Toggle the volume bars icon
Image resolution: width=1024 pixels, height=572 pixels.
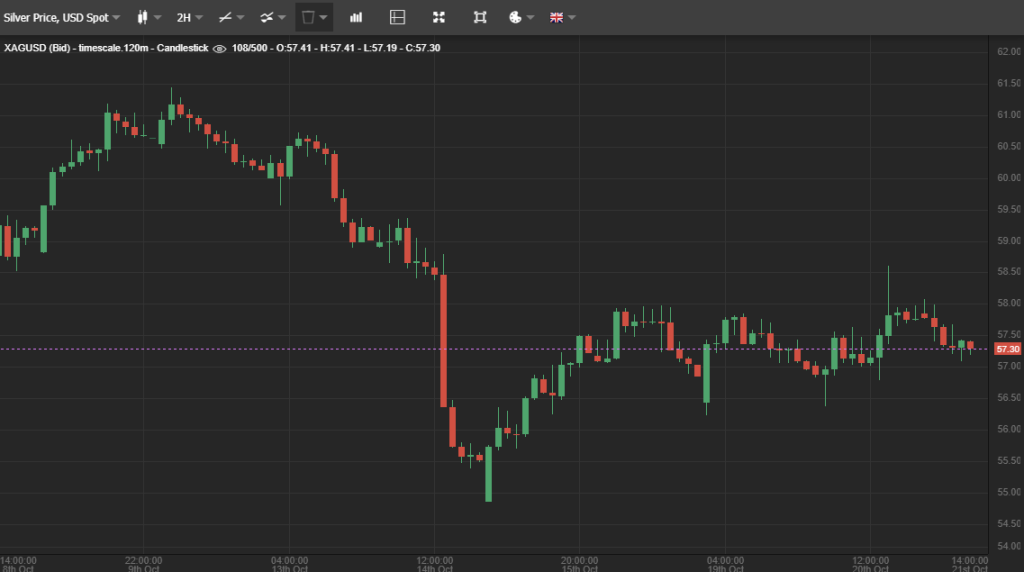pyautogui.click(x=356, y=18)
